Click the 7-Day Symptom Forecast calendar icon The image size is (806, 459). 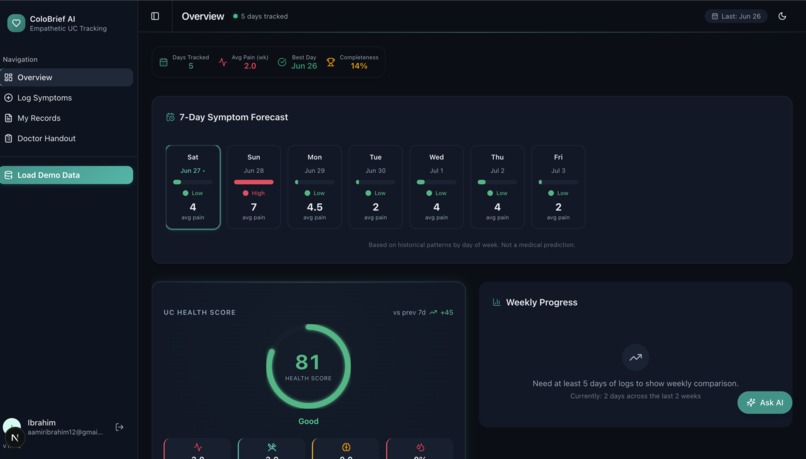(x=170, y=117)
